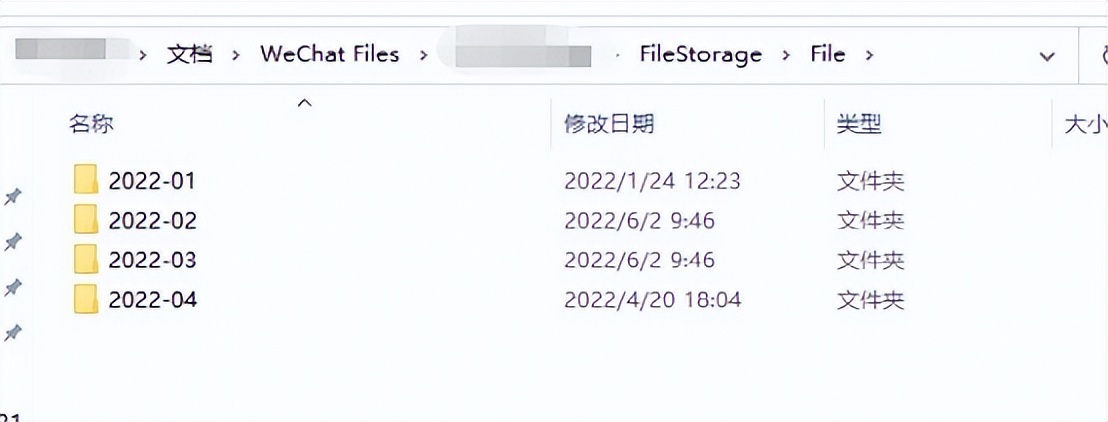Image resolution: width=1108 pixels, height=422 pixels.
Task: Click the File breadcrumb segment
Action: [827, 54]
